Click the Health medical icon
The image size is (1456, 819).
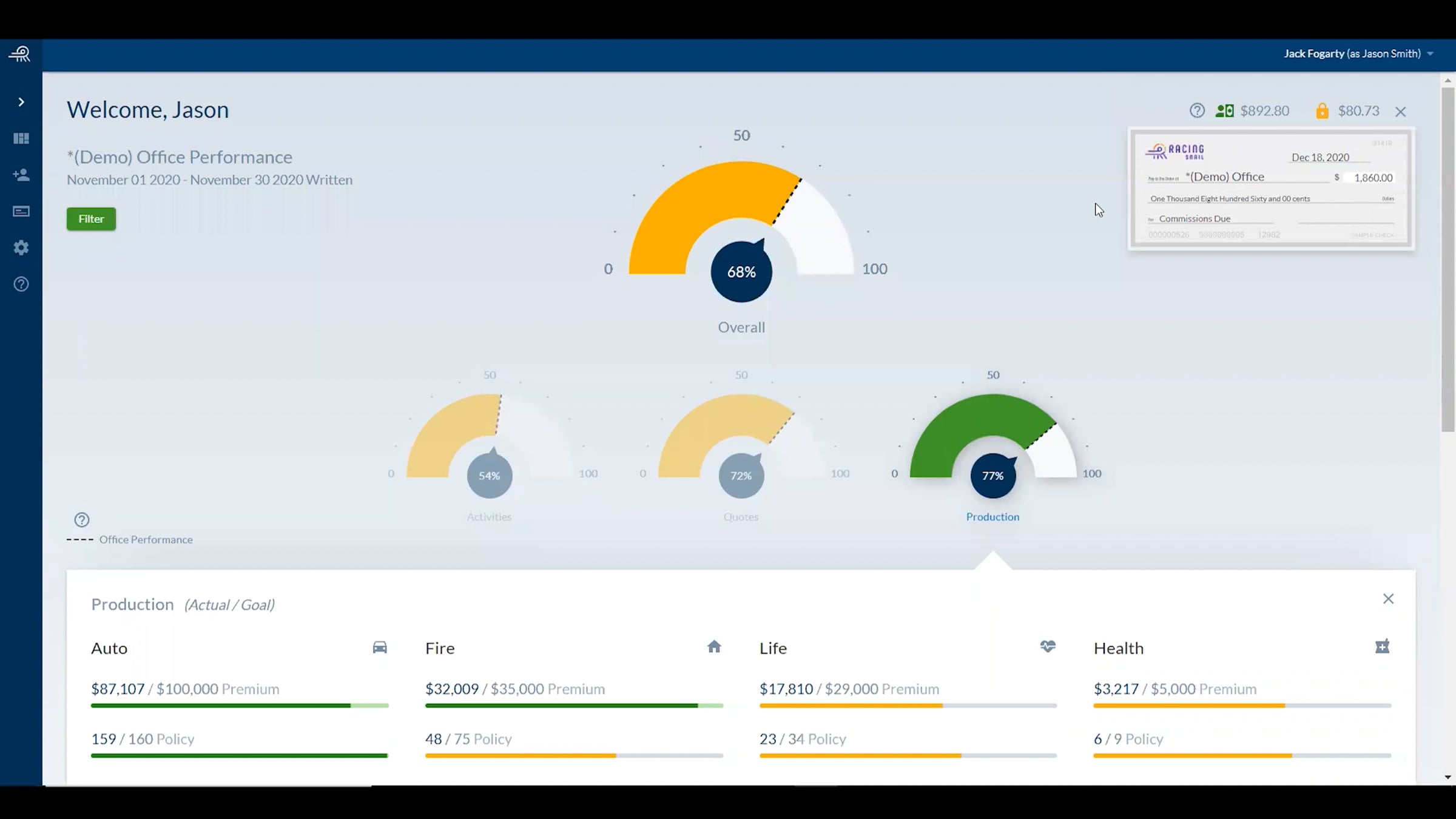1382,647
